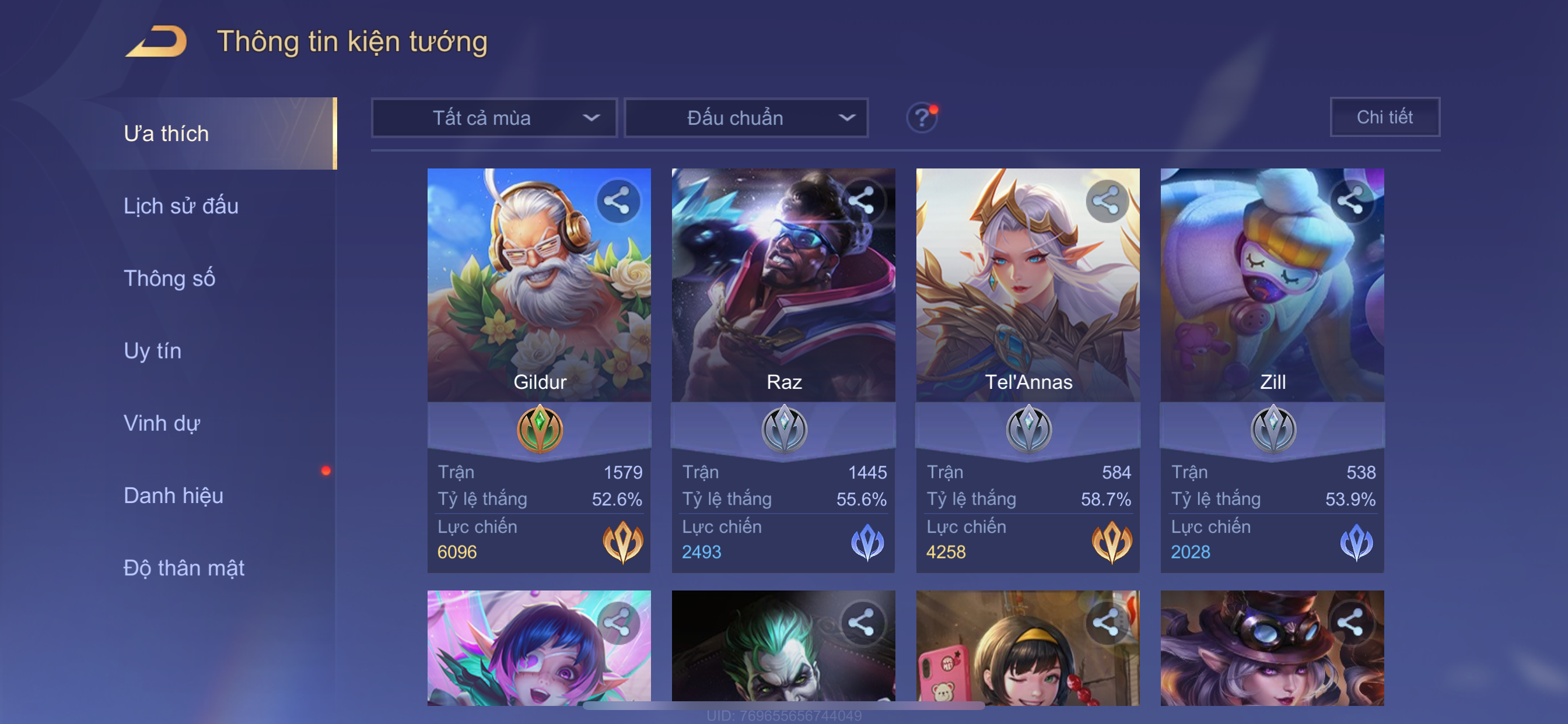This screenshot has width=1568, height=724.
Task: Share the Gildur hero card
Action: [617, 201]
